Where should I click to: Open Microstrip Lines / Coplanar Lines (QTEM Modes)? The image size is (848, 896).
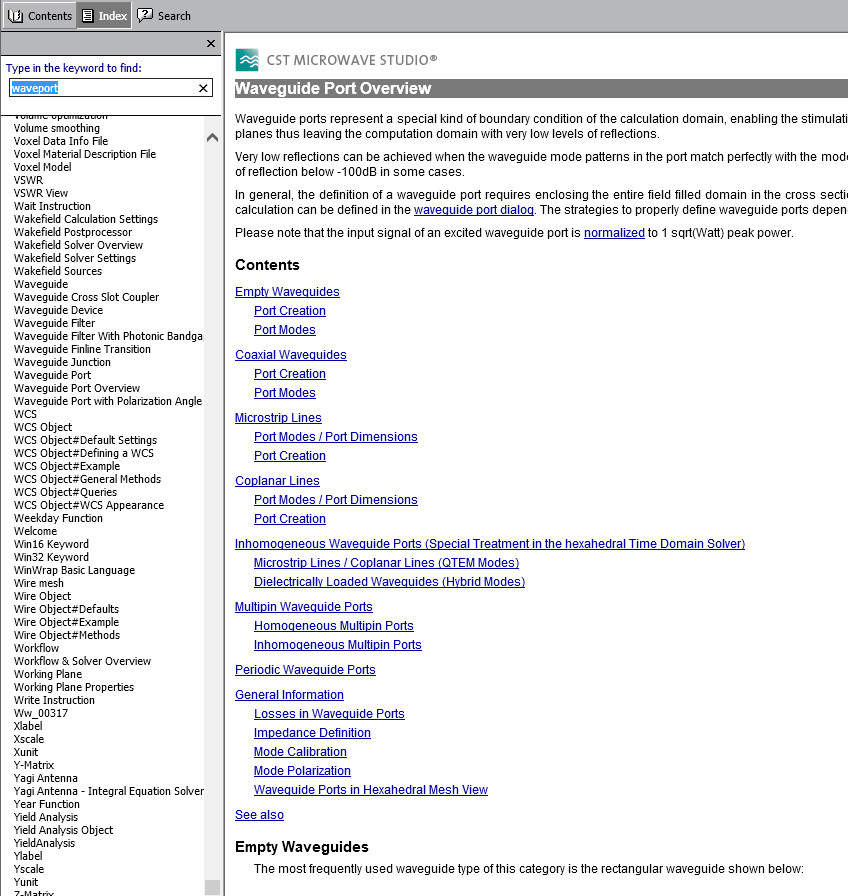pos(386,563)
